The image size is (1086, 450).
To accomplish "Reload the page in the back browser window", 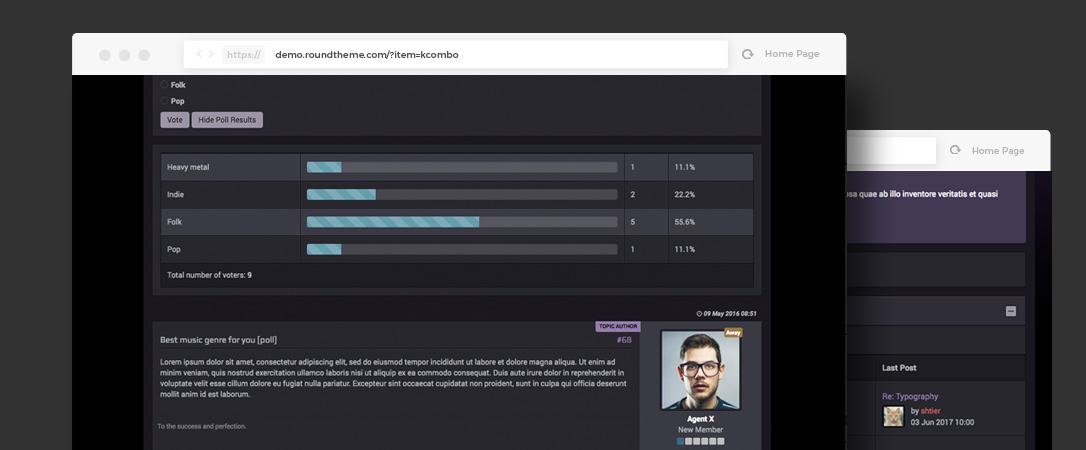I will [x=955, y=150].
